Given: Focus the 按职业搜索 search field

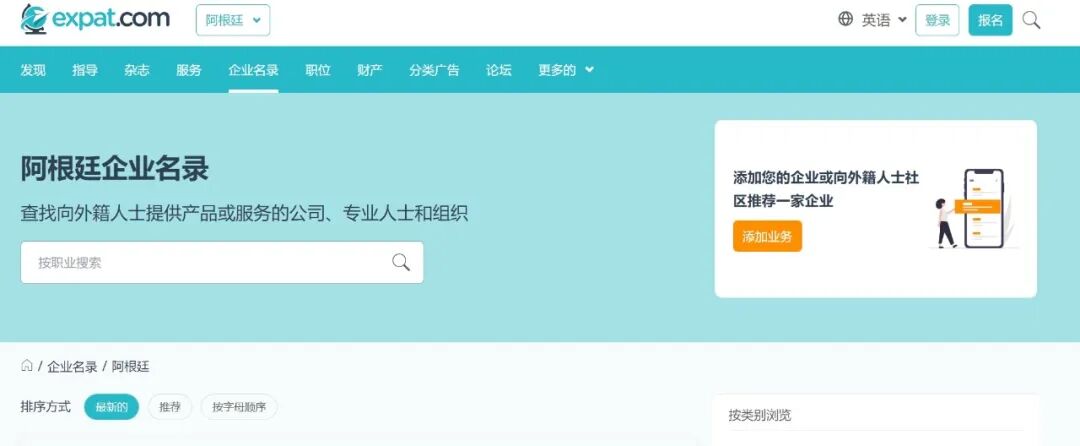Looking at the screenshot, I should 222,262.
